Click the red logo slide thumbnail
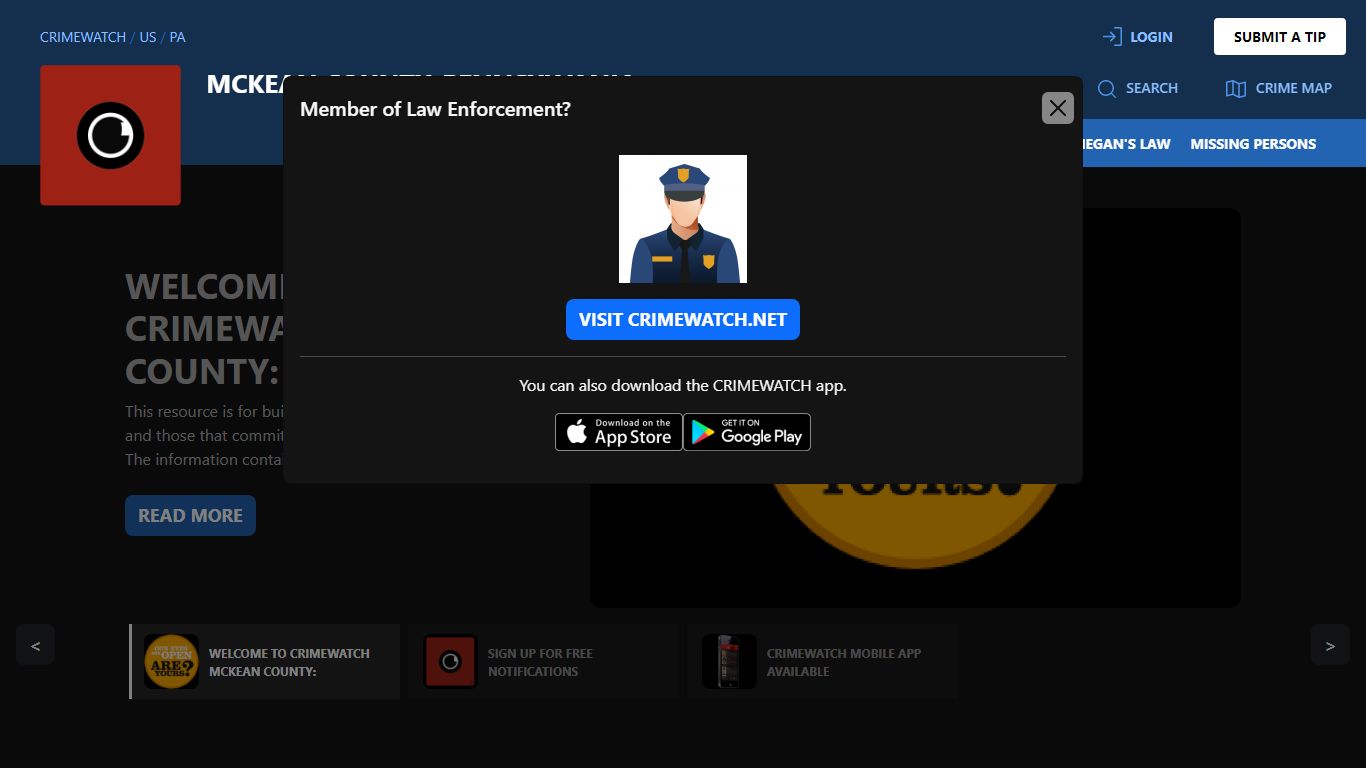 pos(450,662)
